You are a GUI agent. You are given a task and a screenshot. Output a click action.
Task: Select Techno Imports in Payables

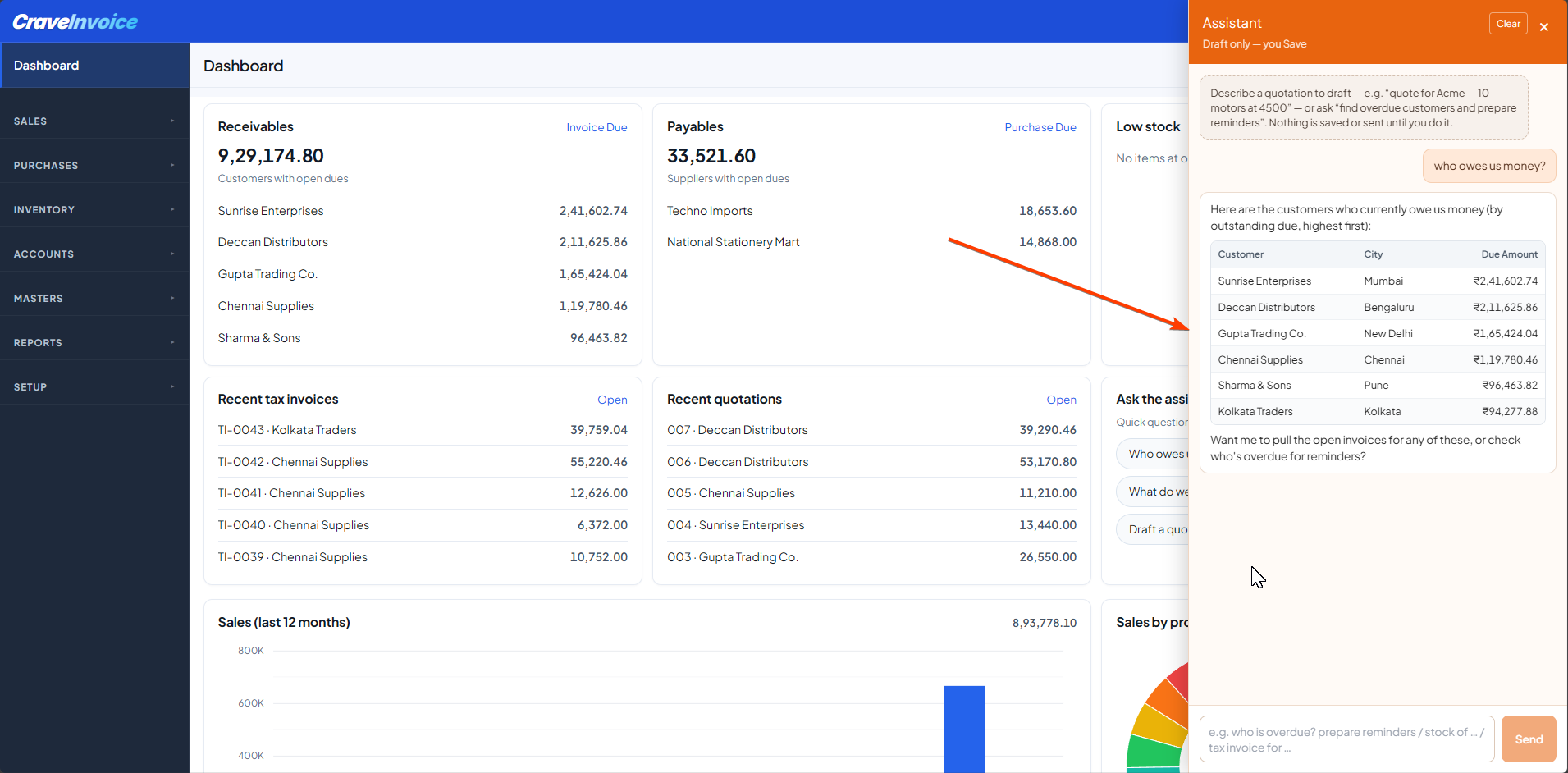[871, 211]
